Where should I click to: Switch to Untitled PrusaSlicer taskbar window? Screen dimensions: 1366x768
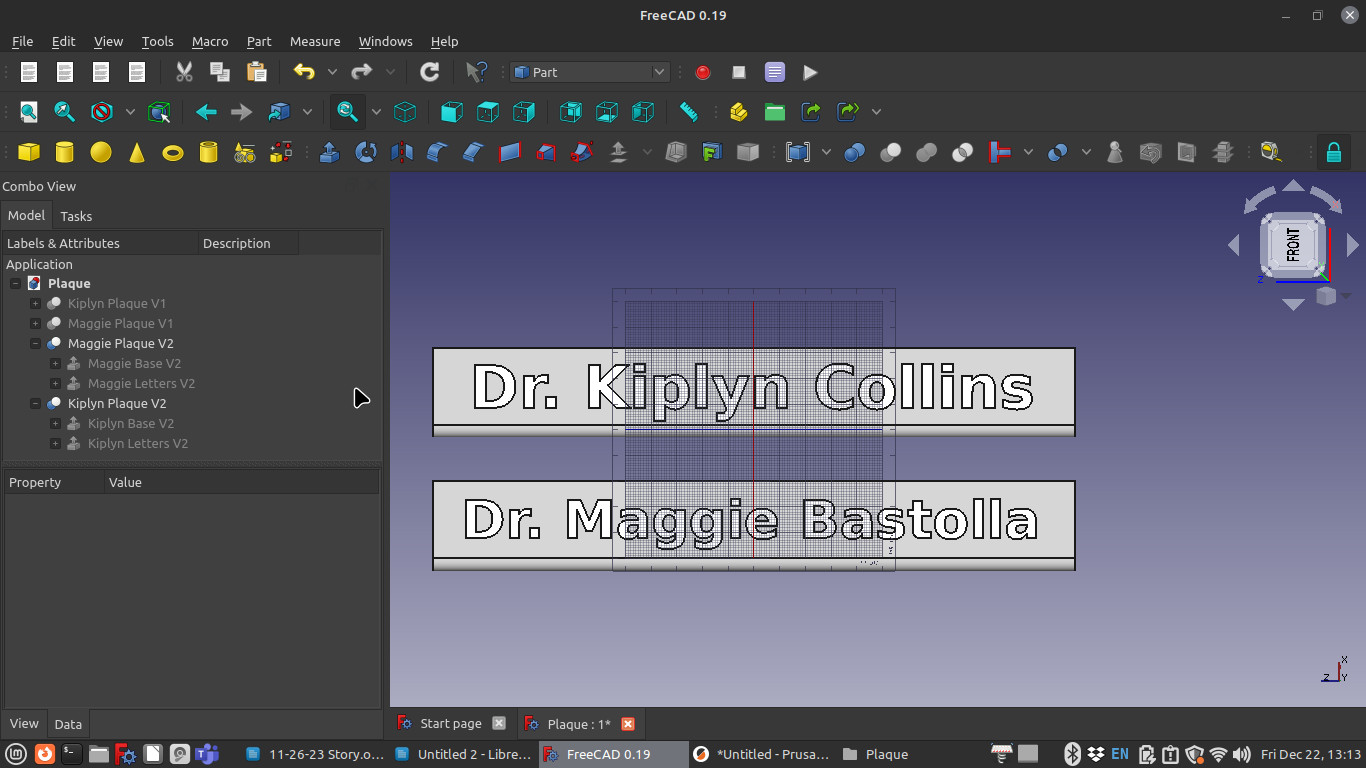pyautogui.click(x=762, y=754)
